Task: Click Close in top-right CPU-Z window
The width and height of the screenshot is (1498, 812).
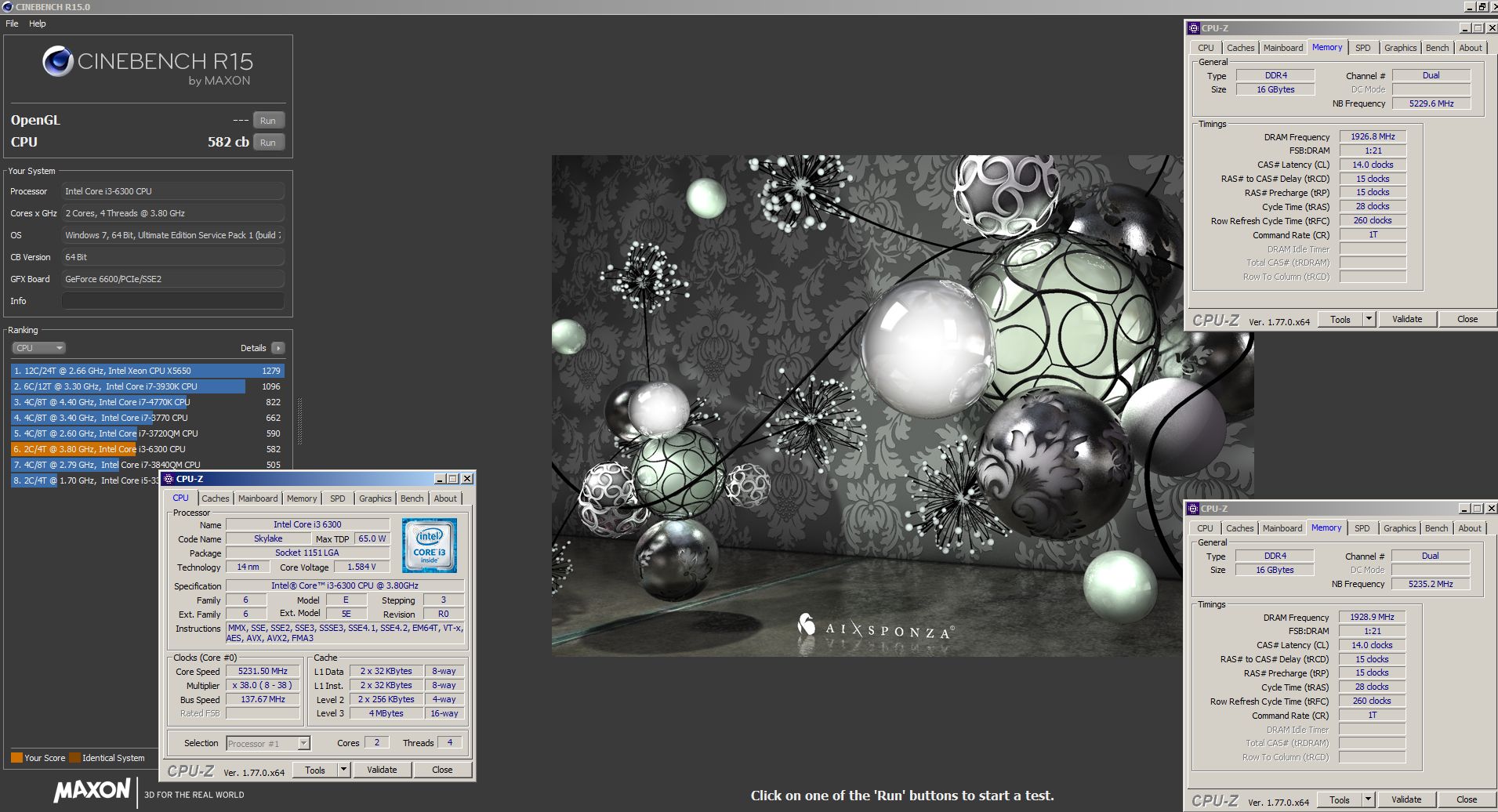Action: [x=1467, y=319]
